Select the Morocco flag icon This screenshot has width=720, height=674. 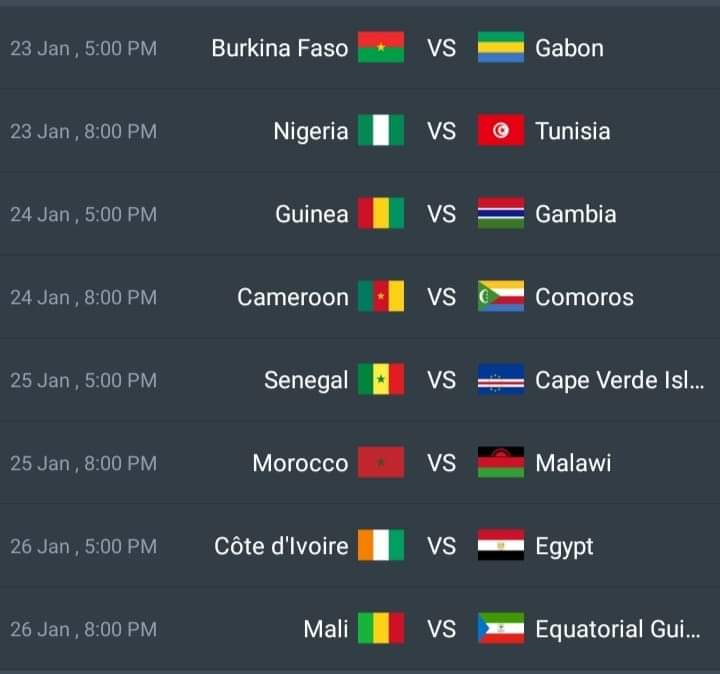[x=381, y=462]
